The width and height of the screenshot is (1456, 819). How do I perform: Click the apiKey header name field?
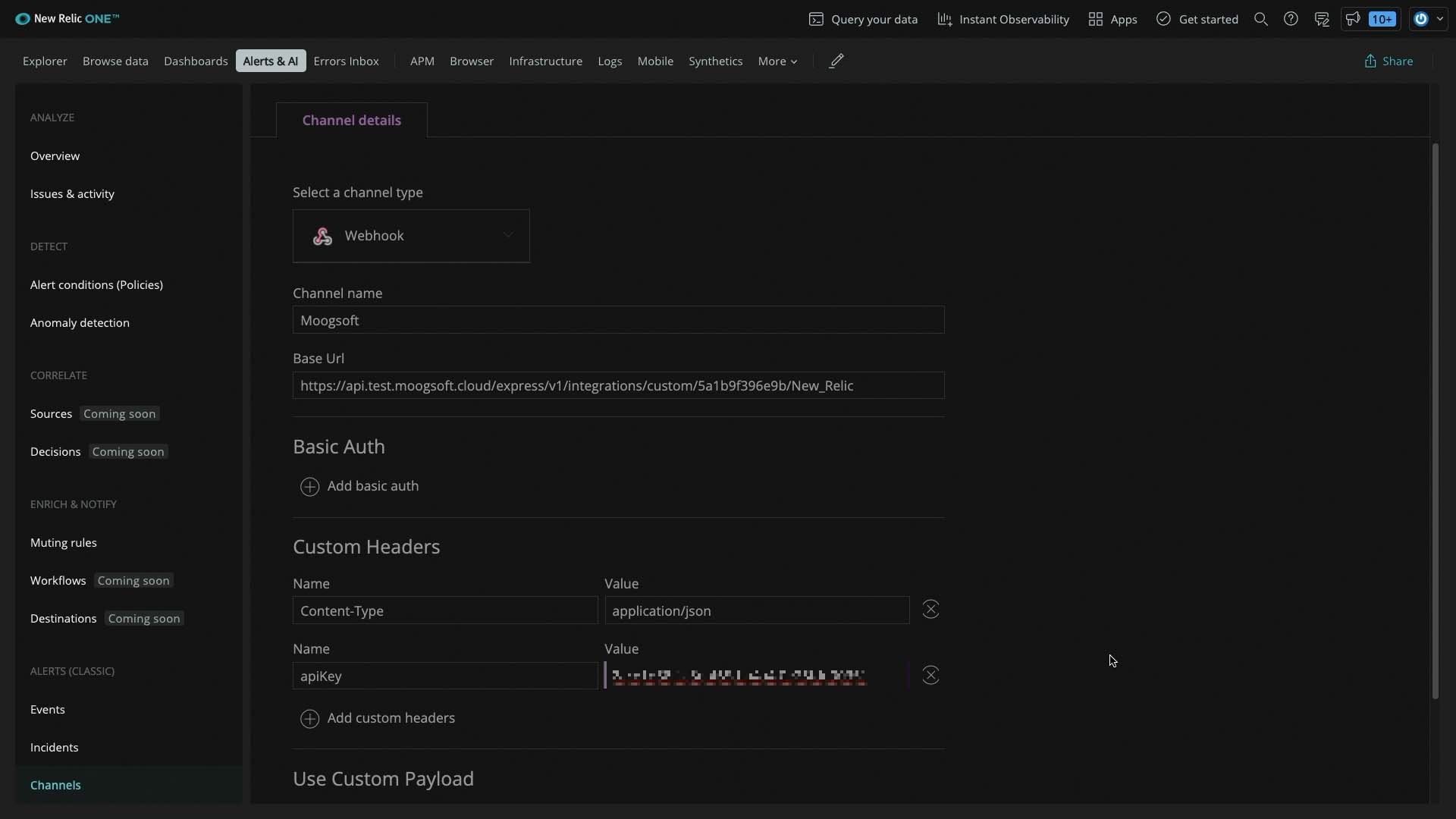point(445,676)
